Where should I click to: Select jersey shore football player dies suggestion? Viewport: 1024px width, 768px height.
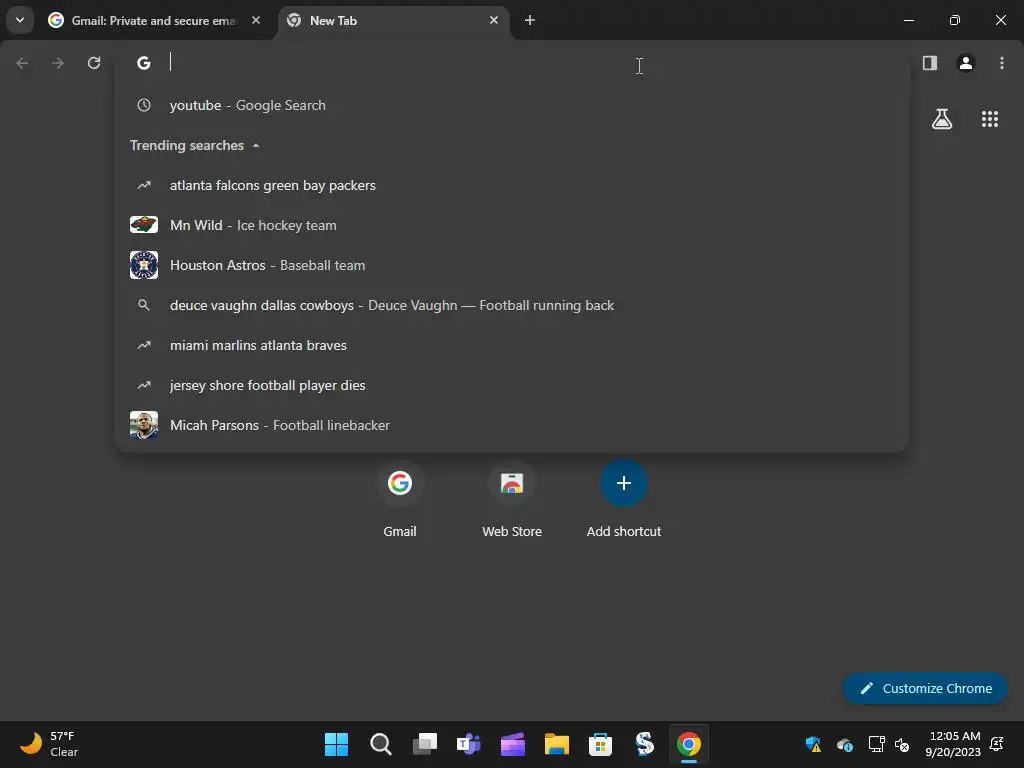click(x=512, y=385)
